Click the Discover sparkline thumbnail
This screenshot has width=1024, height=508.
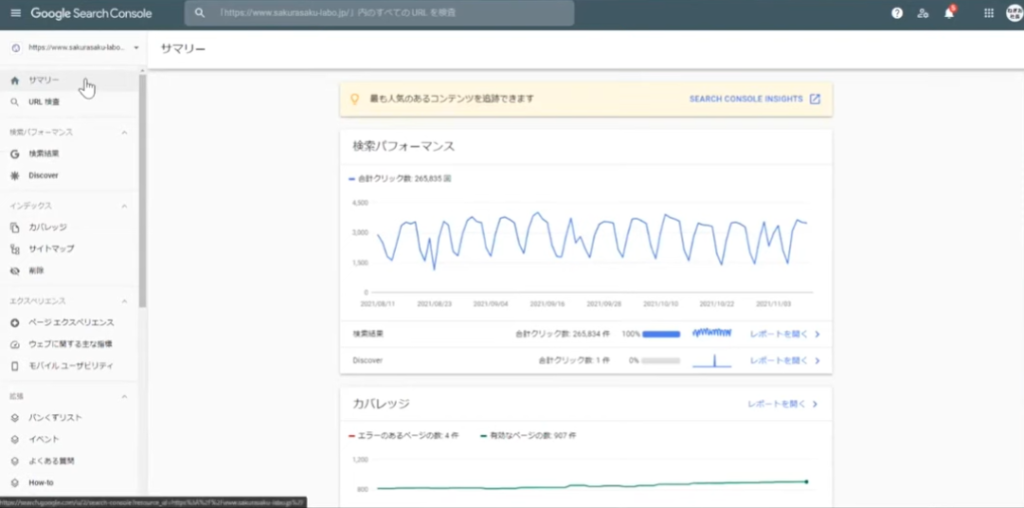(712, 360)
